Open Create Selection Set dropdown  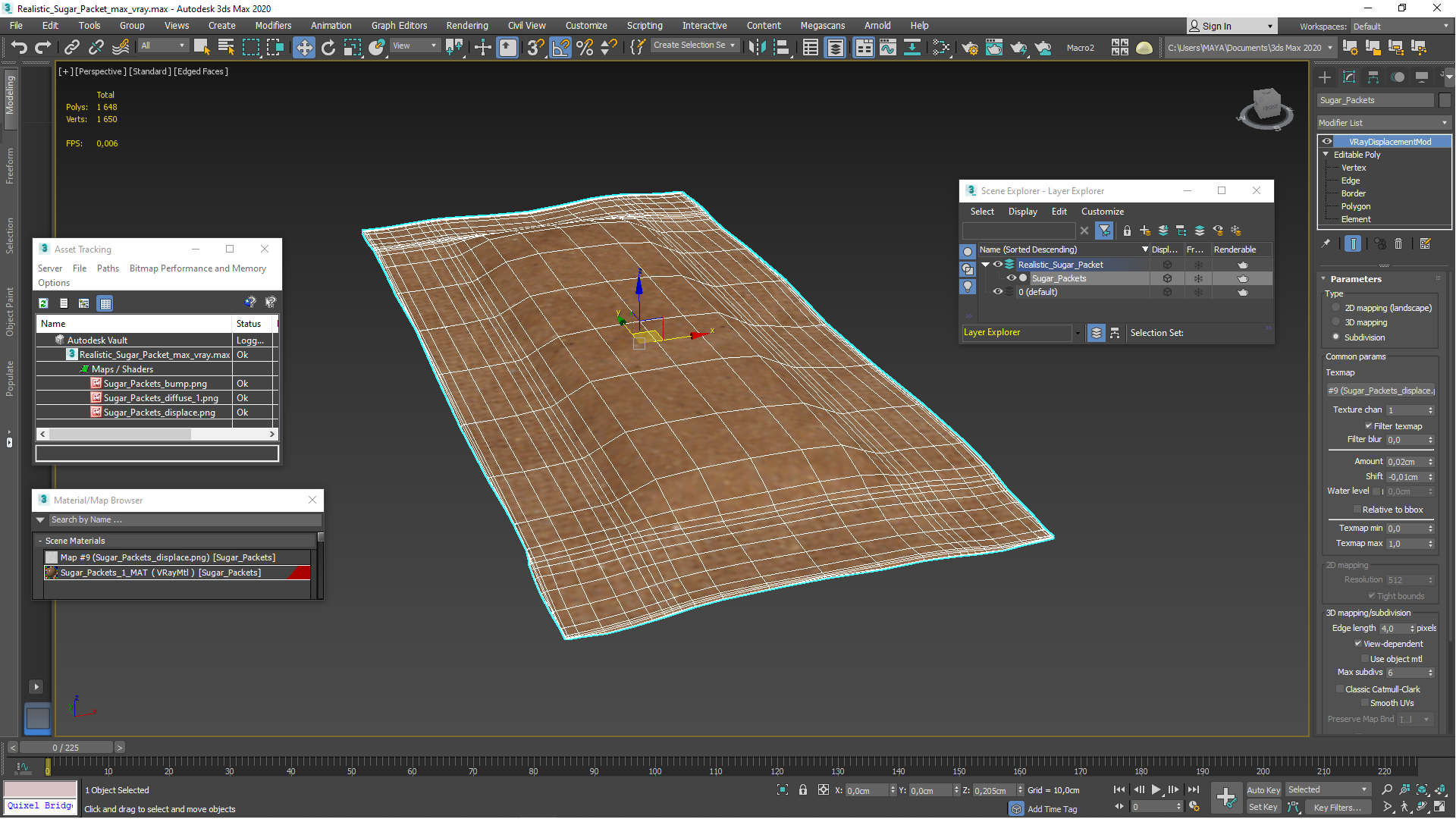tap(694, 45)
